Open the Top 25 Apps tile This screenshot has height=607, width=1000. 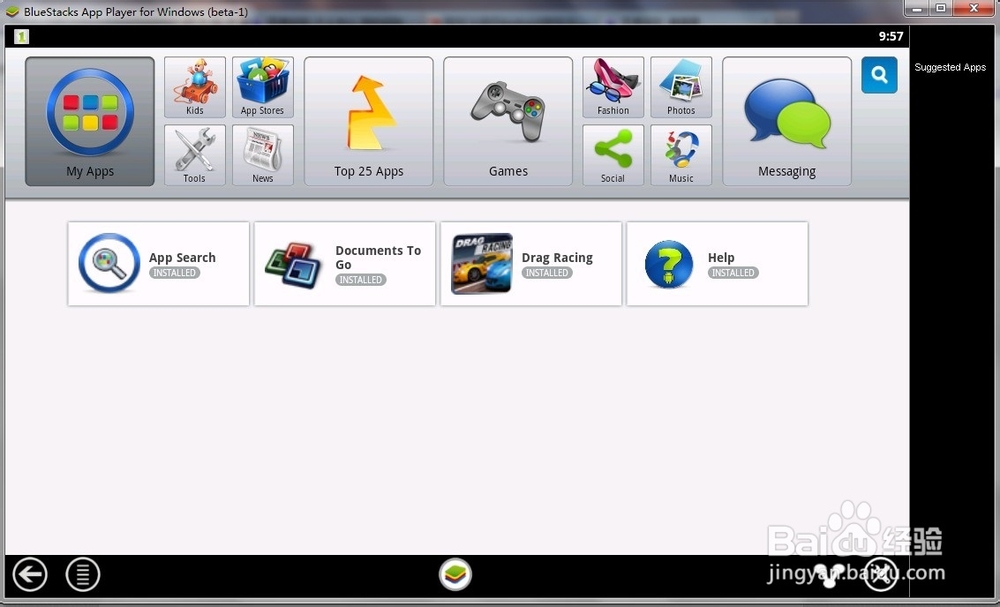pos(369,121)
